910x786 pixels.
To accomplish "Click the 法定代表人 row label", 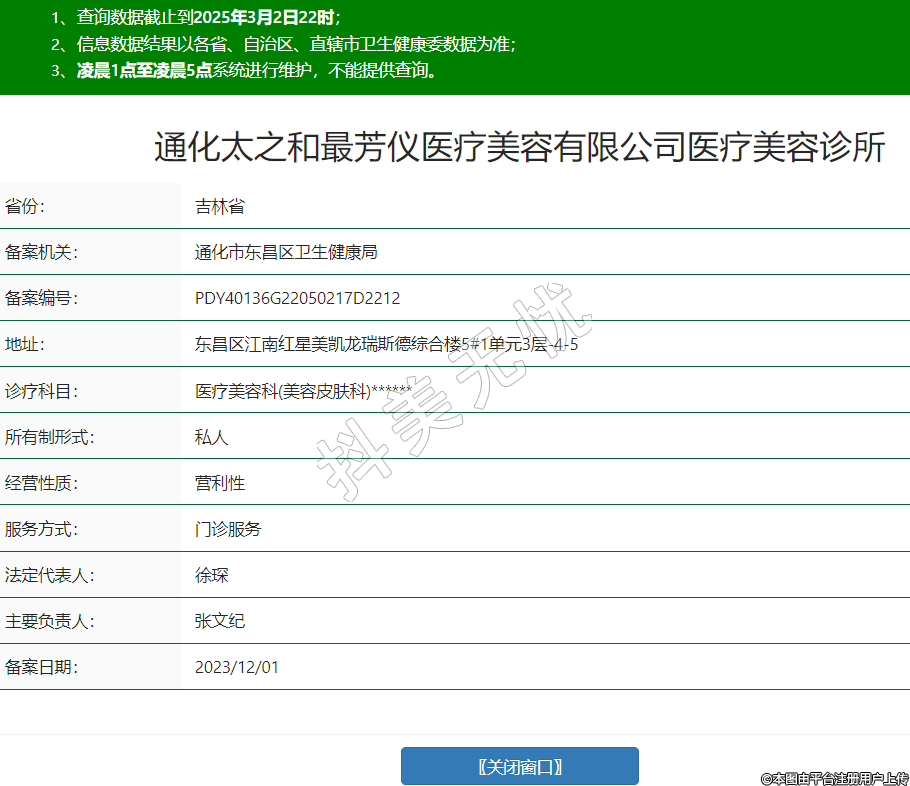I will click(49, 575).
